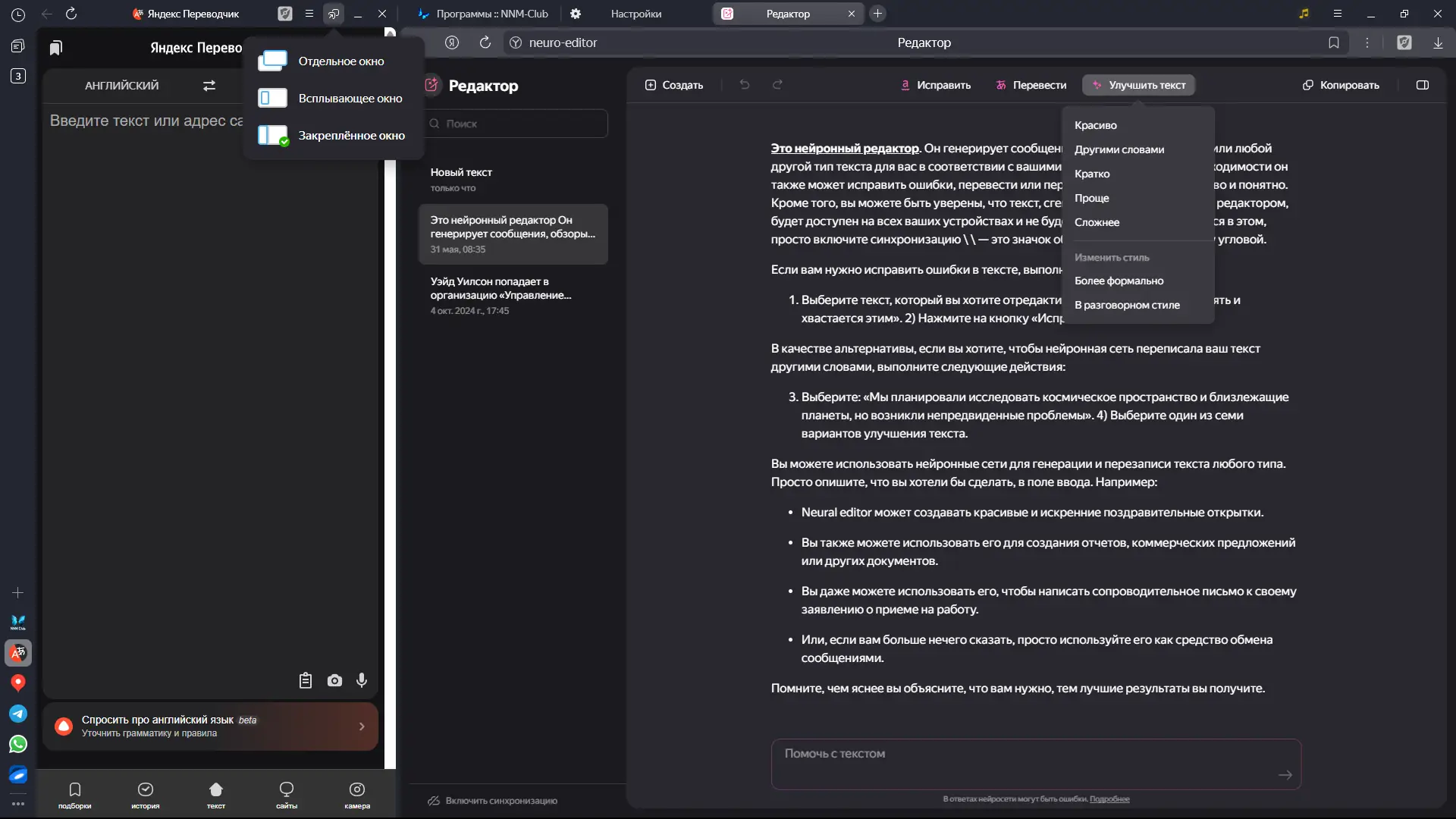This screenshot has height=819, width=1456.
Task: Choose "Другими словами" from the menu
Action: [1119, 149]
